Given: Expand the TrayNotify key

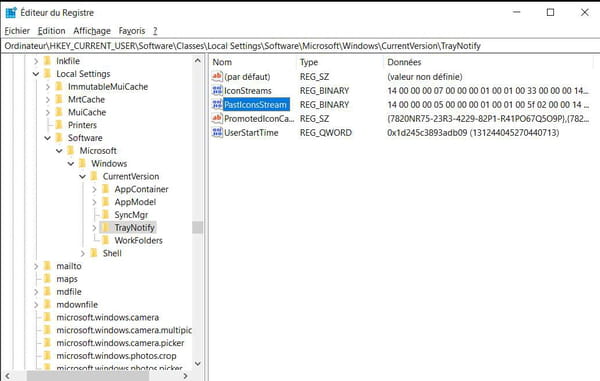Looking at the screenshot, I should click(94, 228).
